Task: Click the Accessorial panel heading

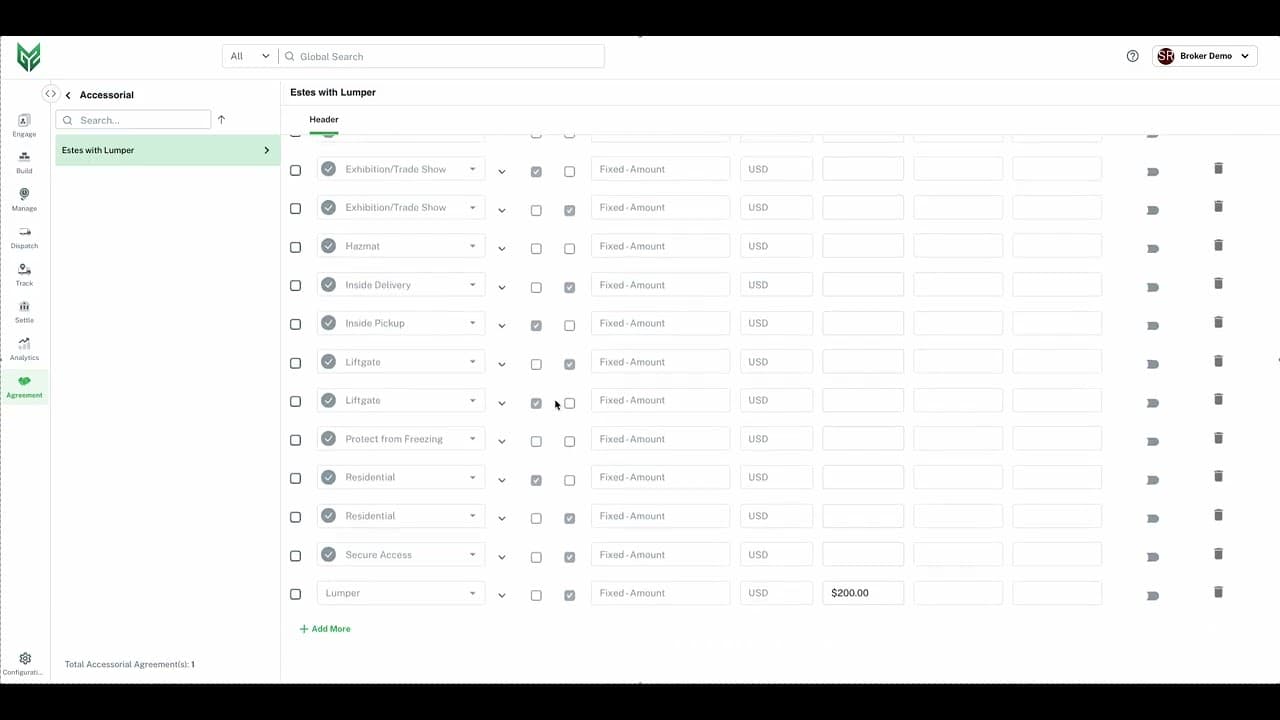Action: click(106, 95)
